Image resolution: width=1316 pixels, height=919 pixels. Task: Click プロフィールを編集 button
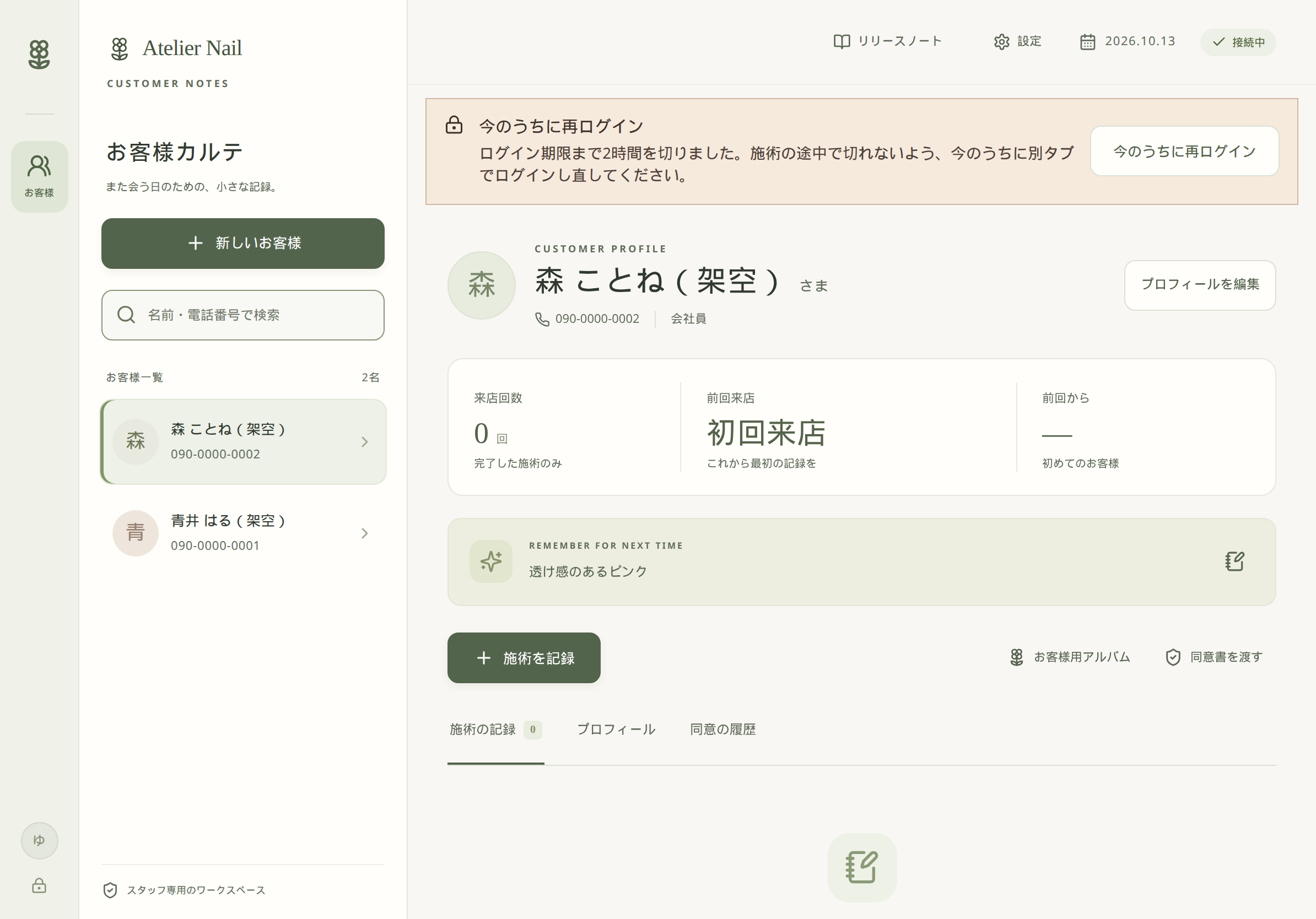coord(1200,285)
